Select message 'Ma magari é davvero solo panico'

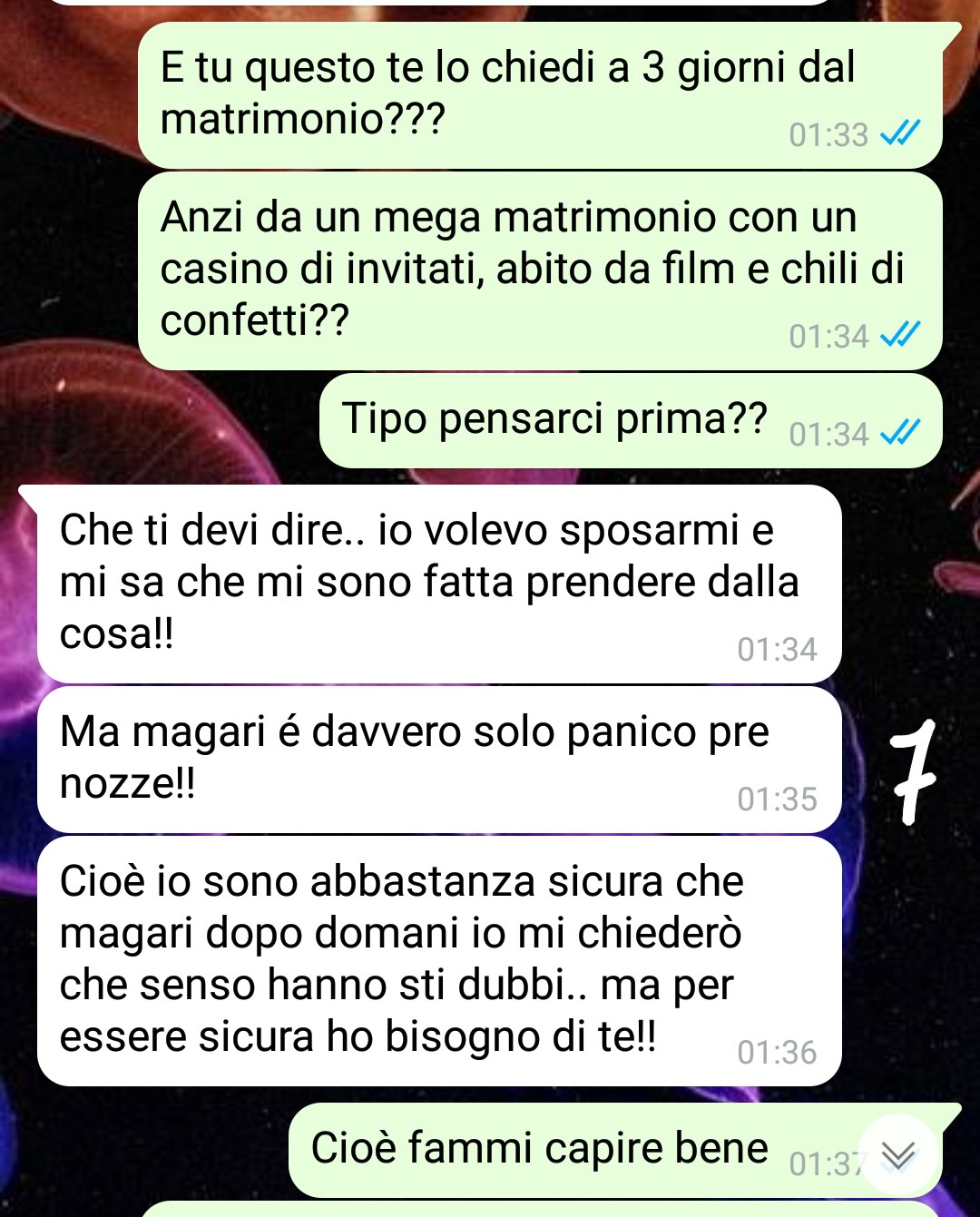tap(439, 760)
